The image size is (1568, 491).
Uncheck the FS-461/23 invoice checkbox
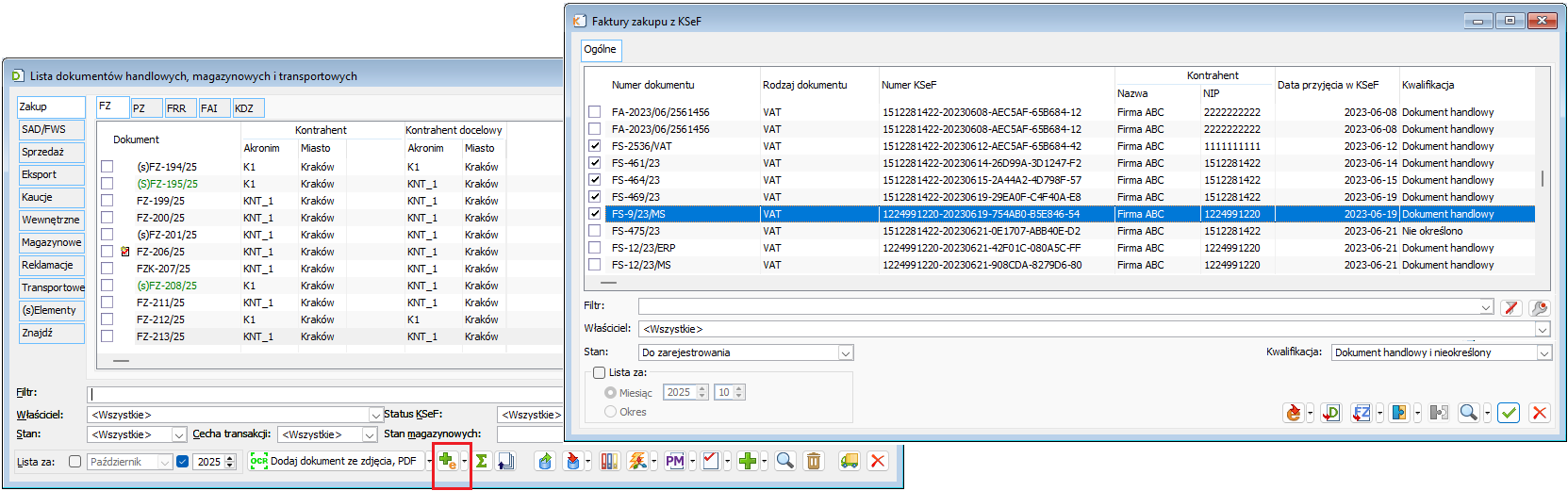pos(595,163)
